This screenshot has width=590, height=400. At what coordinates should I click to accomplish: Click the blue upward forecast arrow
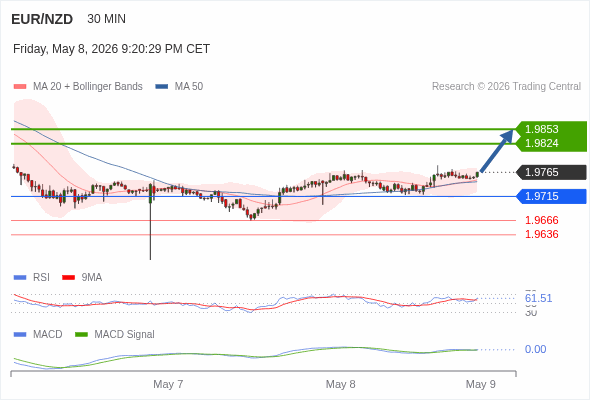(x=497, y=151)
